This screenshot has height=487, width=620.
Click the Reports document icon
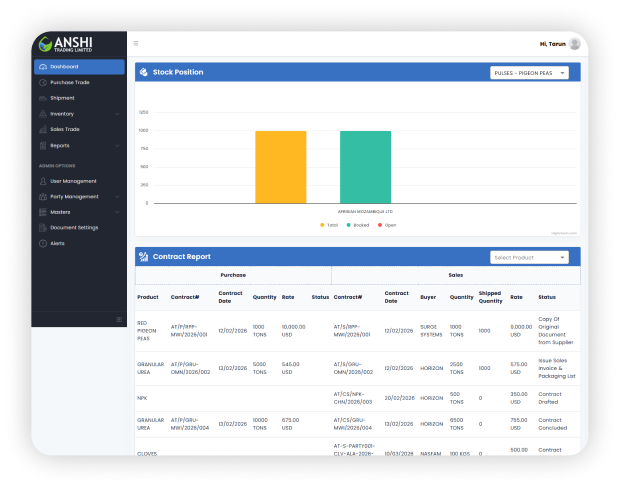(x=43, y=145)
